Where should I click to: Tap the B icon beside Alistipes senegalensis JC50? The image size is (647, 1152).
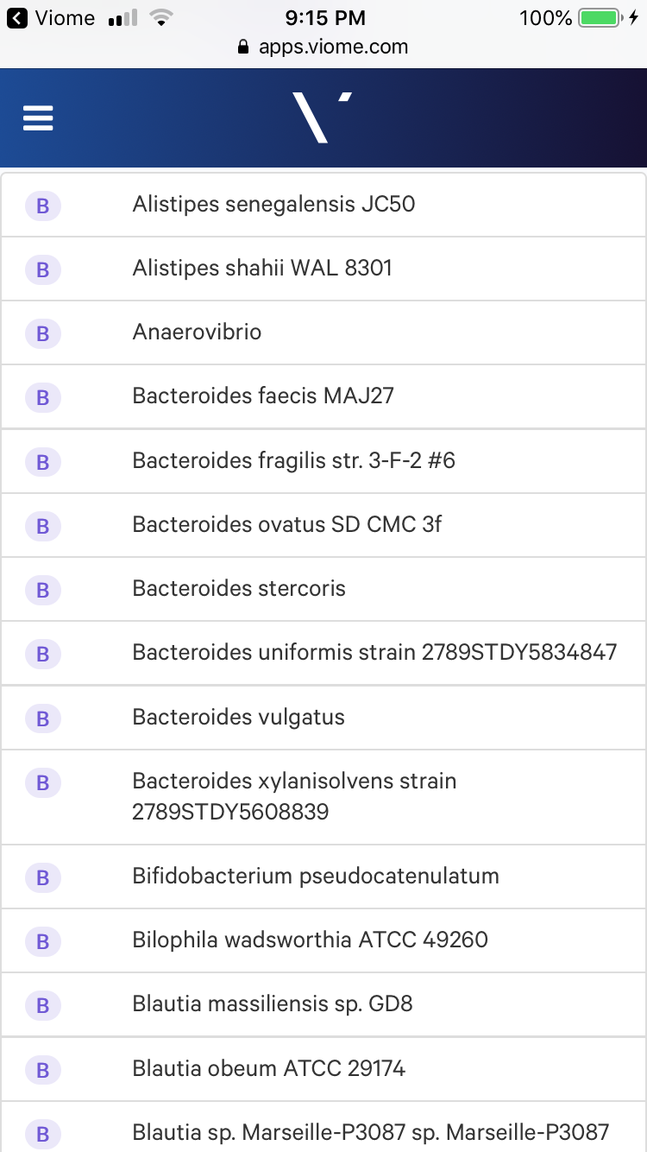coord(43,206)
